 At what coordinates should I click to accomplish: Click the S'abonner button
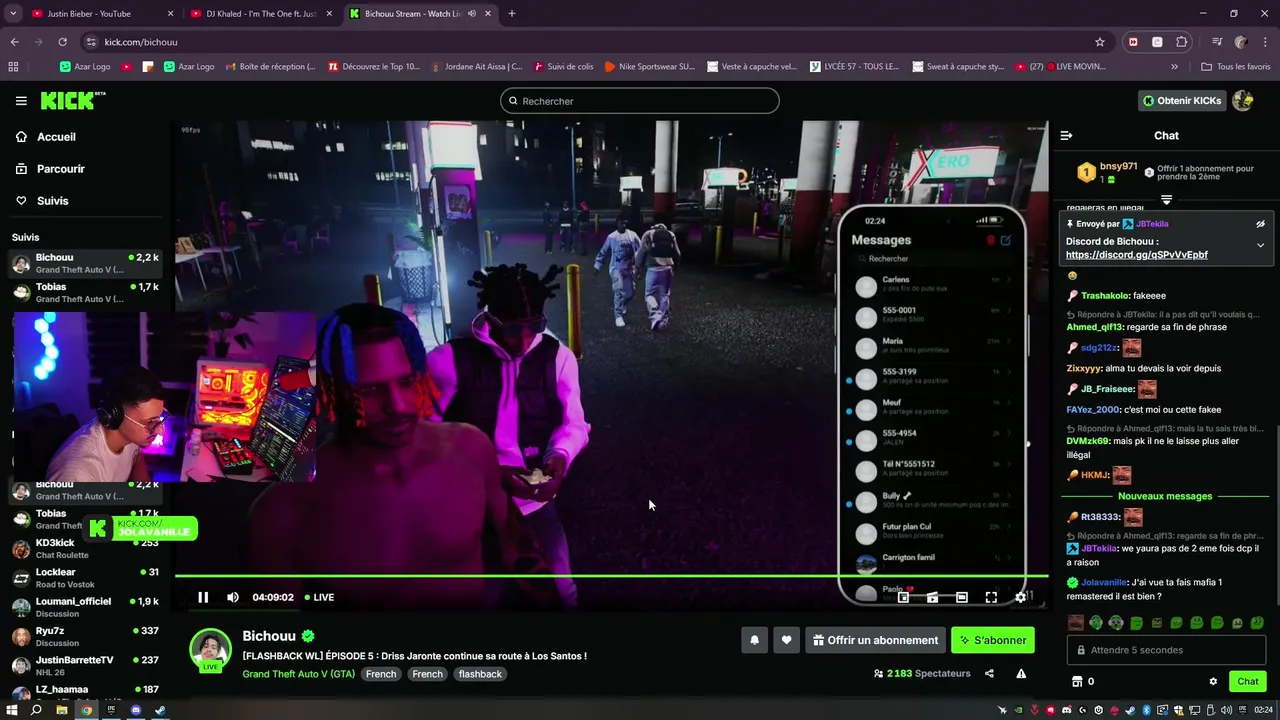click(993, 640)
